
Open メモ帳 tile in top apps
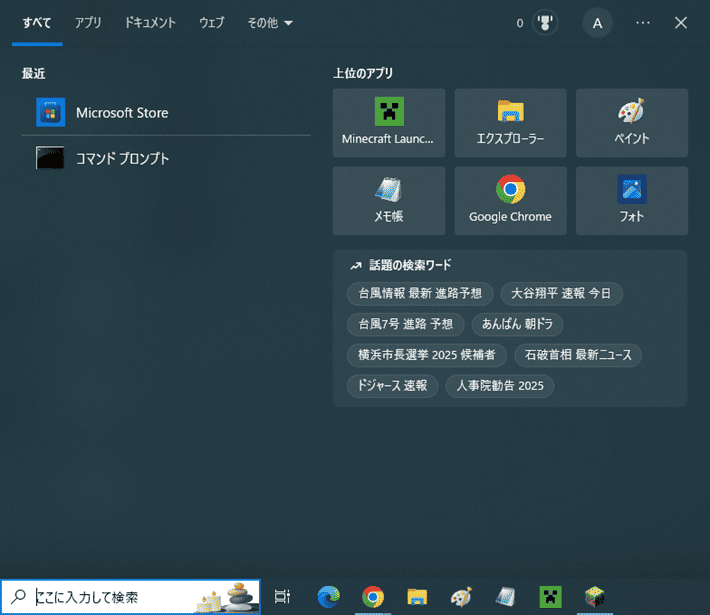click(389, 201)
